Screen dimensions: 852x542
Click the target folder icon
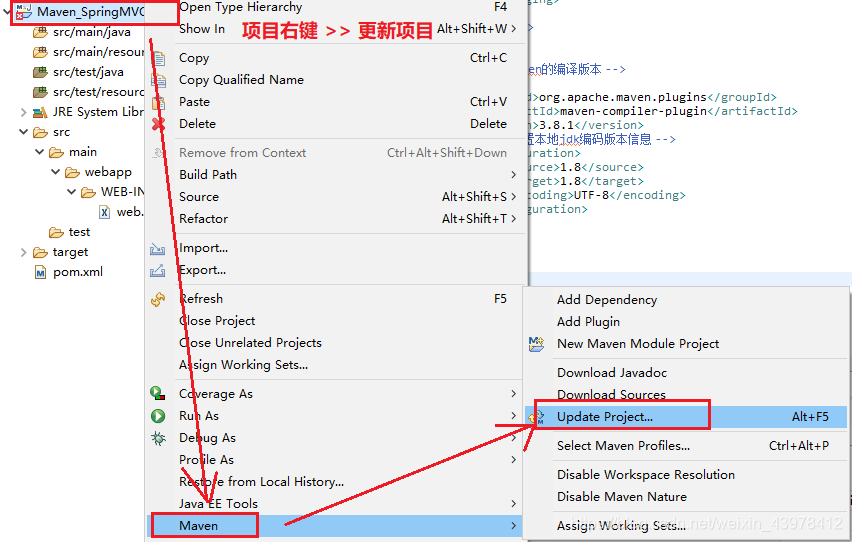click(x=40, y=253)
